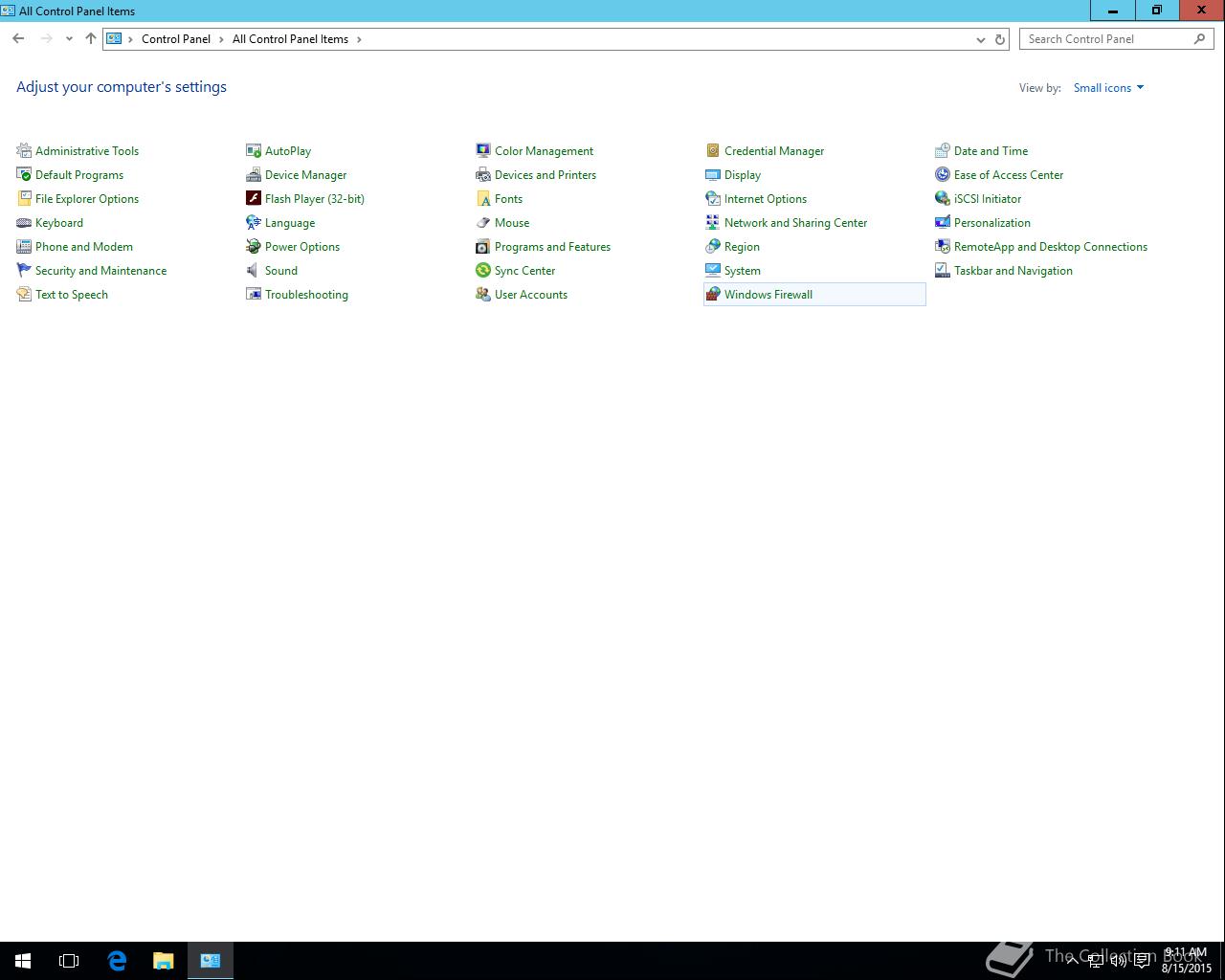The width and height of the screenshot is (1225, 980).
Task: Click the volume icon in system tray
Action: [1118, 961]
